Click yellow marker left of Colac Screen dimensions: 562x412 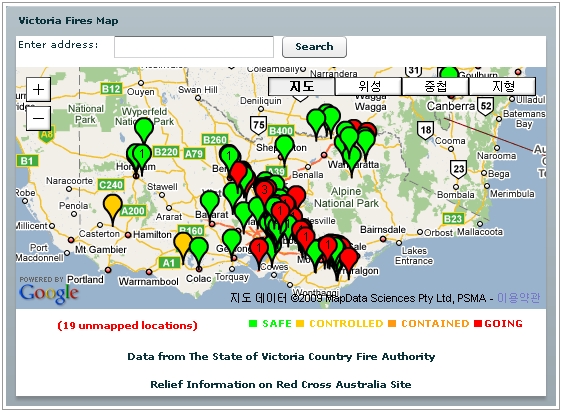point(183,244)
